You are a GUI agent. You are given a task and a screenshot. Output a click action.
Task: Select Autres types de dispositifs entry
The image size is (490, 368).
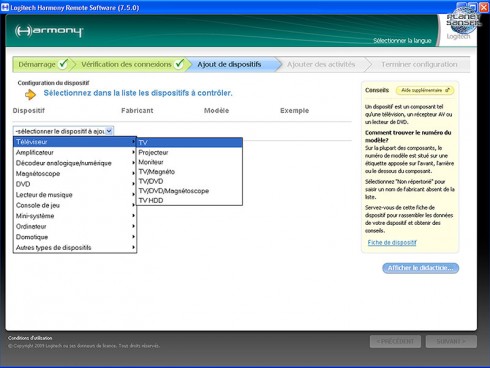pos(75,248)
